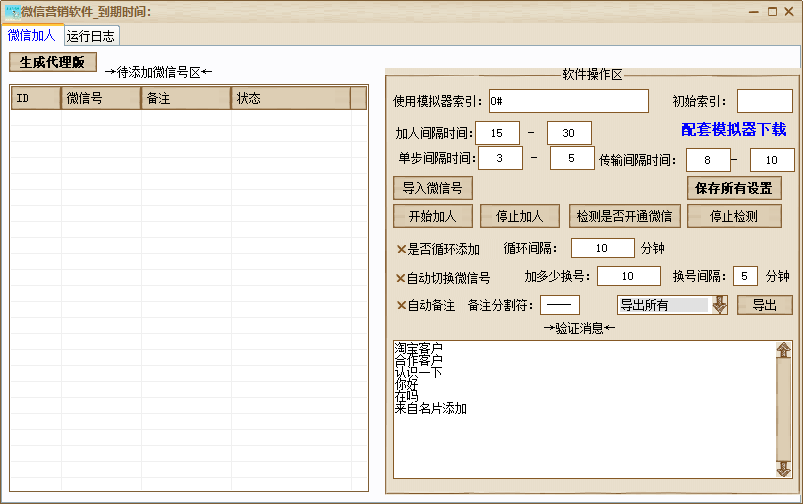Click the app icon in the title bar
Viewport: 803px width, 504px height.
point(12,12)
